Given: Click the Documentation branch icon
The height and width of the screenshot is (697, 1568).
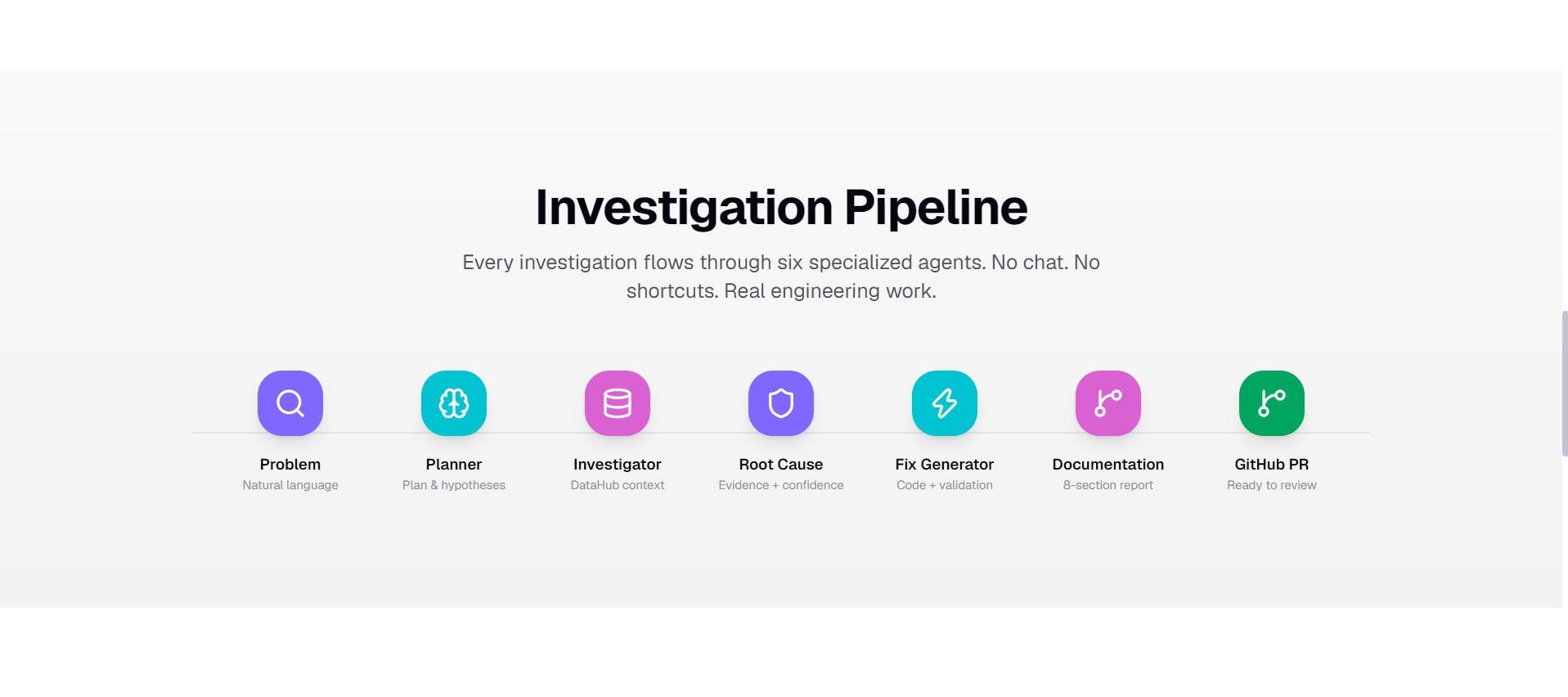Looking at the screenshot, I should point(1108,403).
